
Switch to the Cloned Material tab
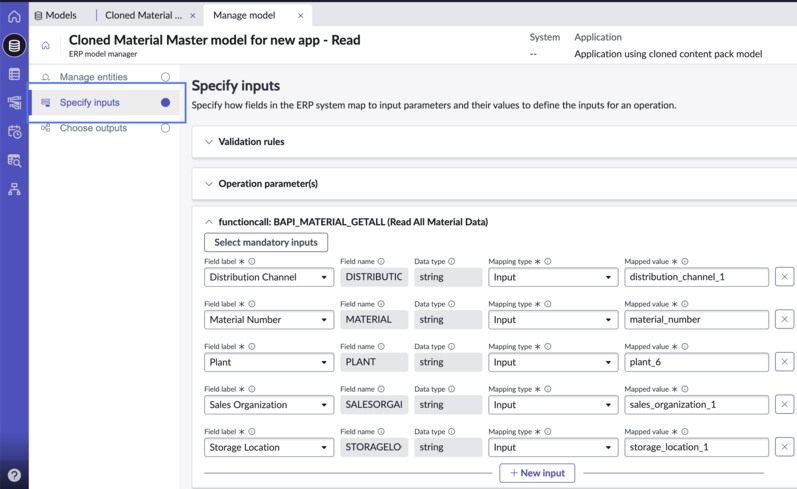tap(143, 15)
